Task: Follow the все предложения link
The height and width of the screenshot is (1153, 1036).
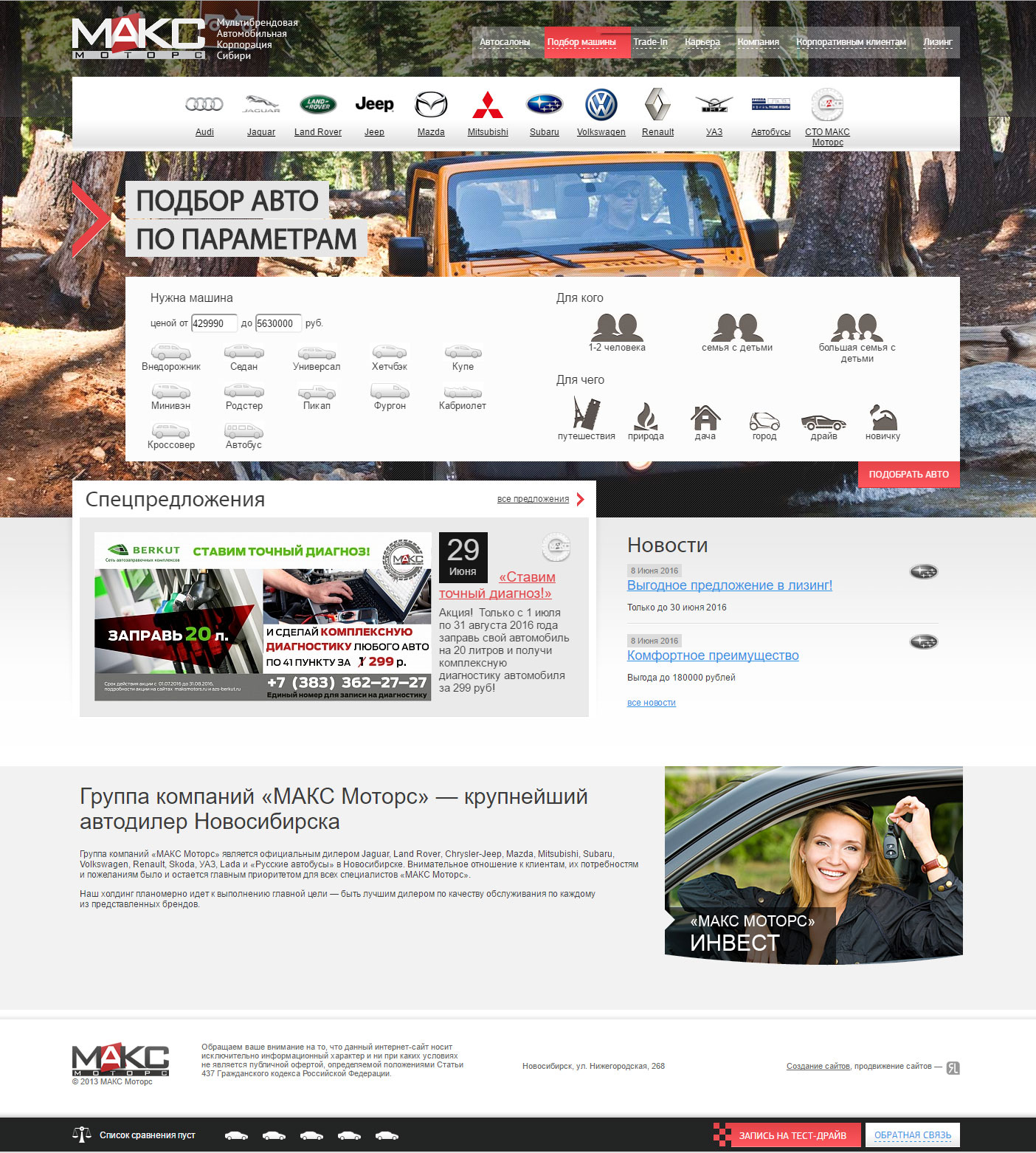Action: coord(533,499)
